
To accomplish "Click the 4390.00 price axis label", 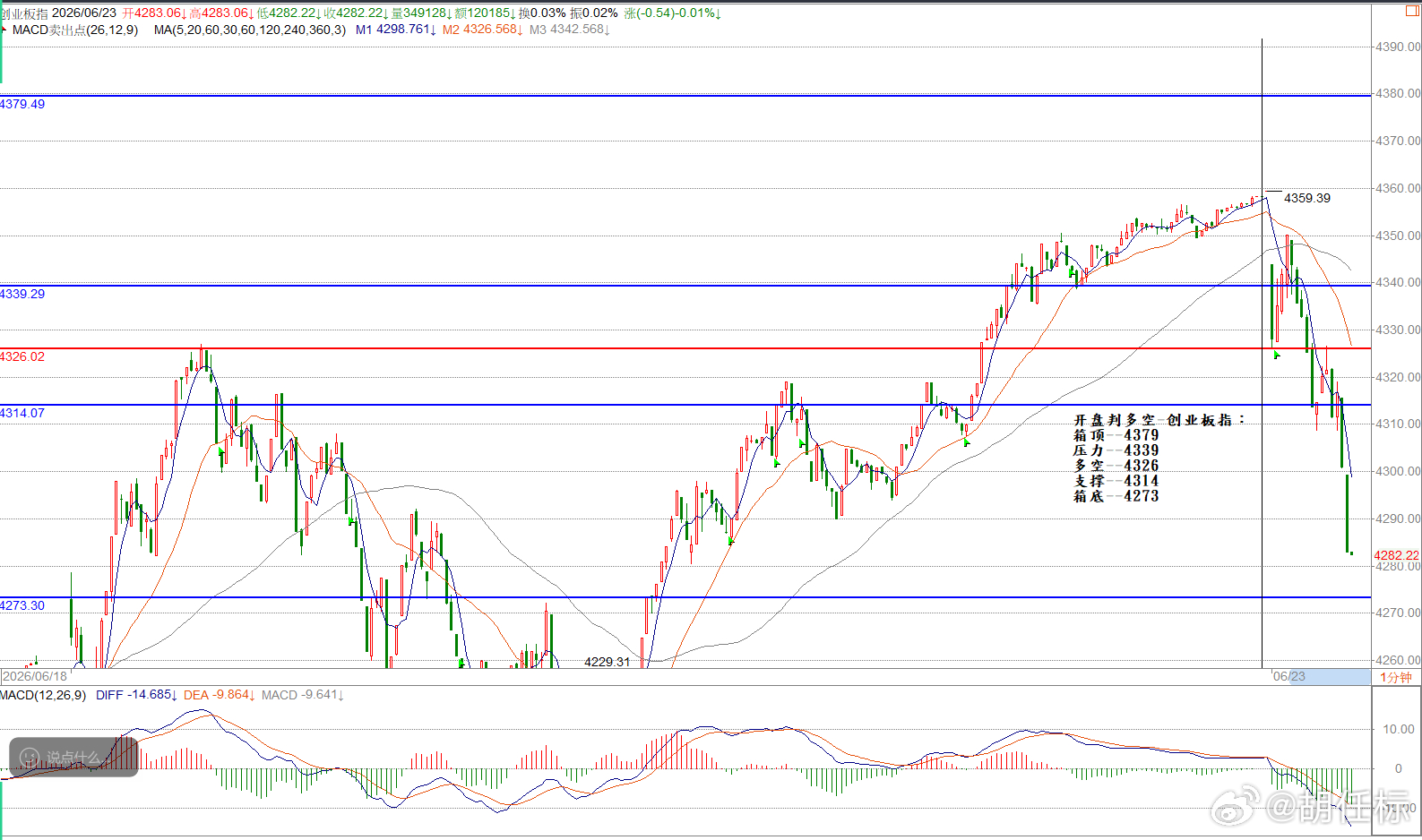I will (1399, 47).
